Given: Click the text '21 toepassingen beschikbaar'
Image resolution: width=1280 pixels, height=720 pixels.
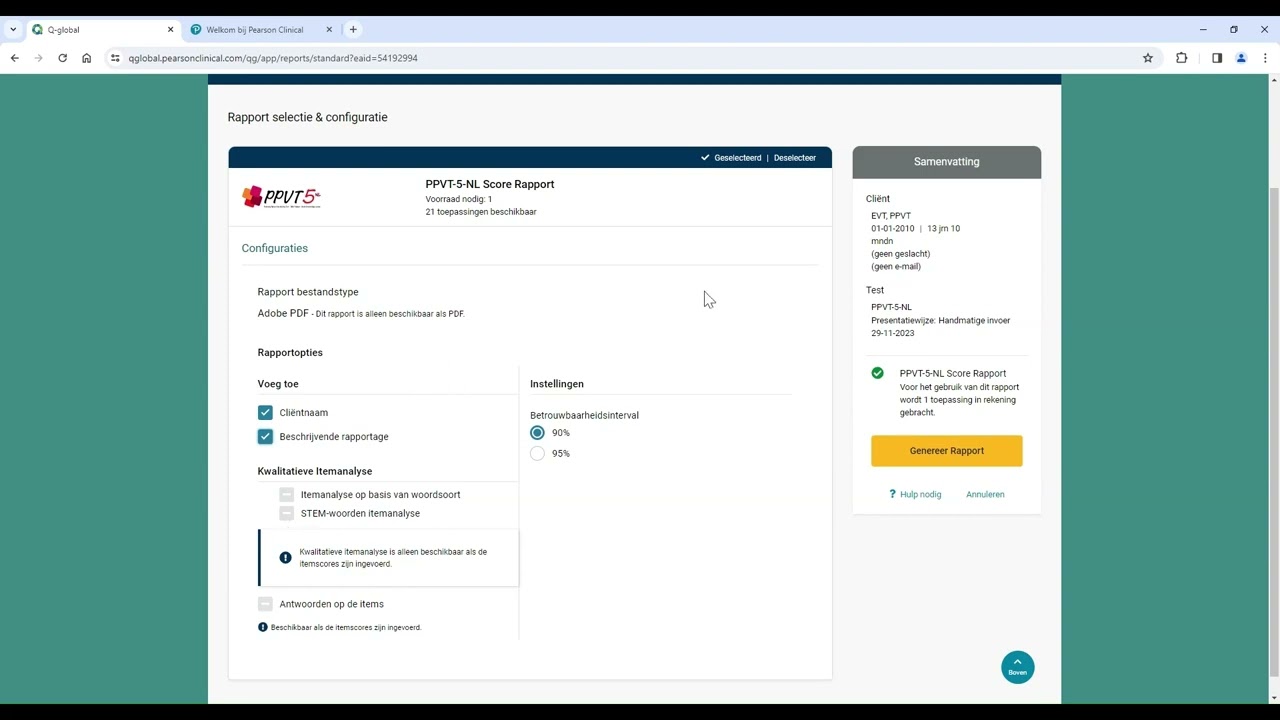Looking at the screenshot, I should pyautogui.click(x=481, y=212).
